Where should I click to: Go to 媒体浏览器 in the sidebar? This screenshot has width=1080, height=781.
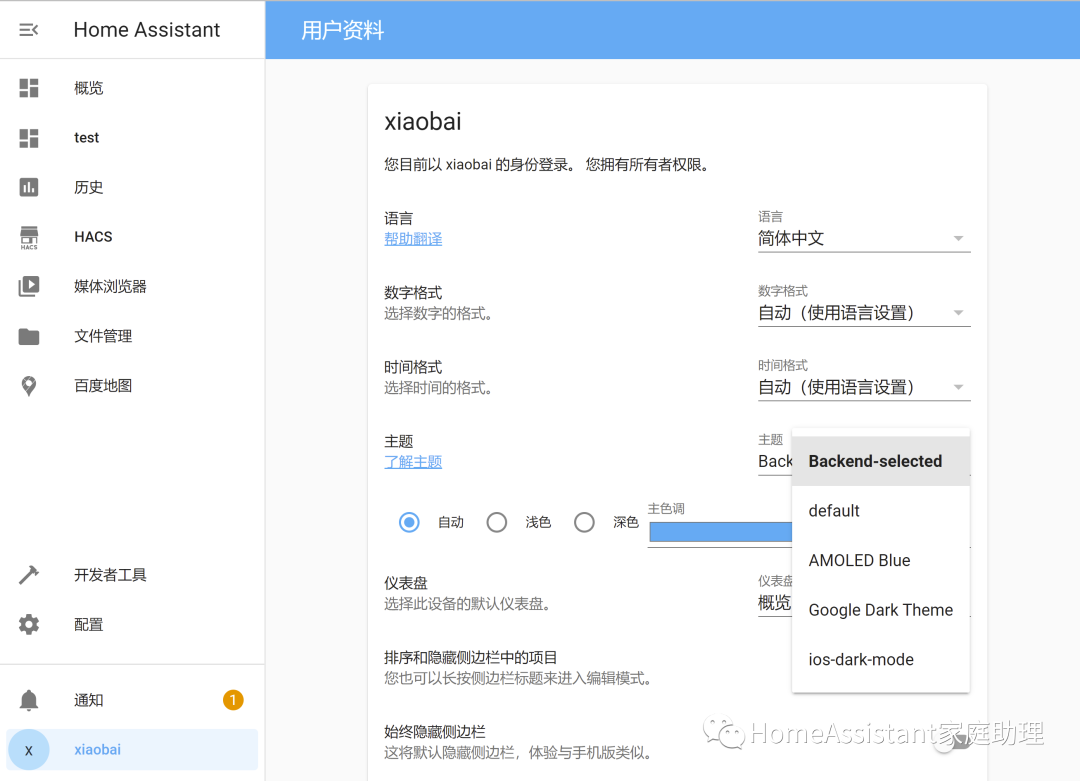click(x=132, y=287)
